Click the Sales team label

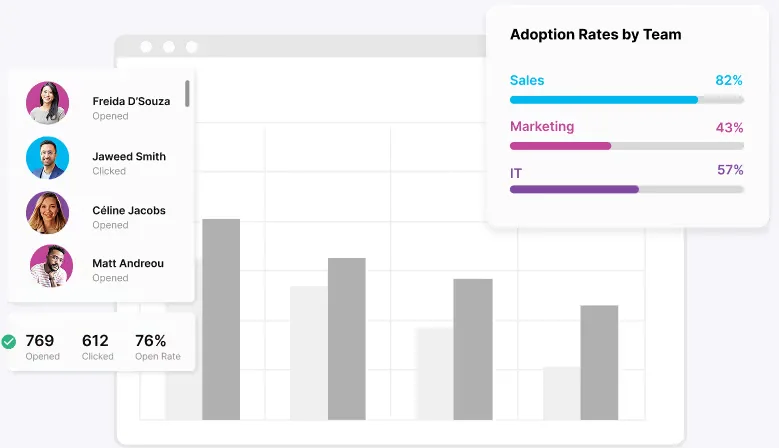(x=527, y=80)
